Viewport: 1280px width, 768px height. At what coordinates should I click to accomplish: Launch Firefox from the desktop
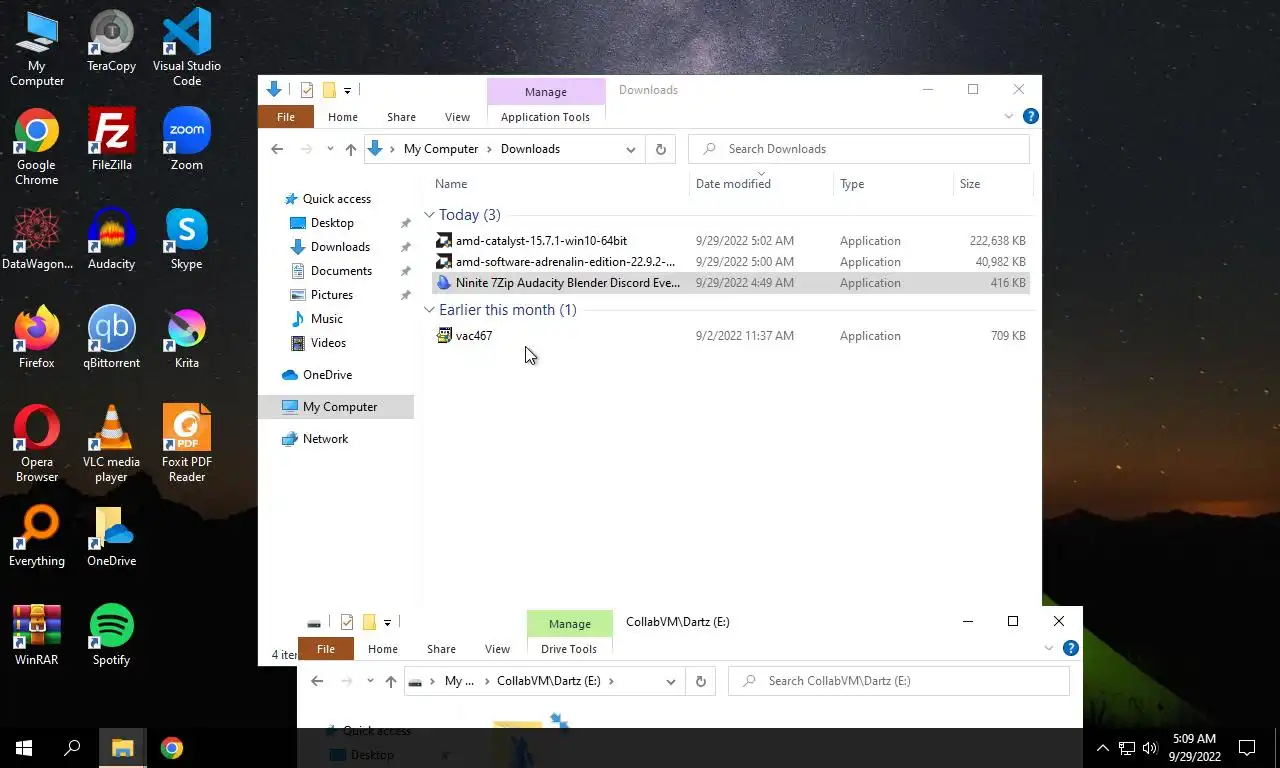point(37,337)
